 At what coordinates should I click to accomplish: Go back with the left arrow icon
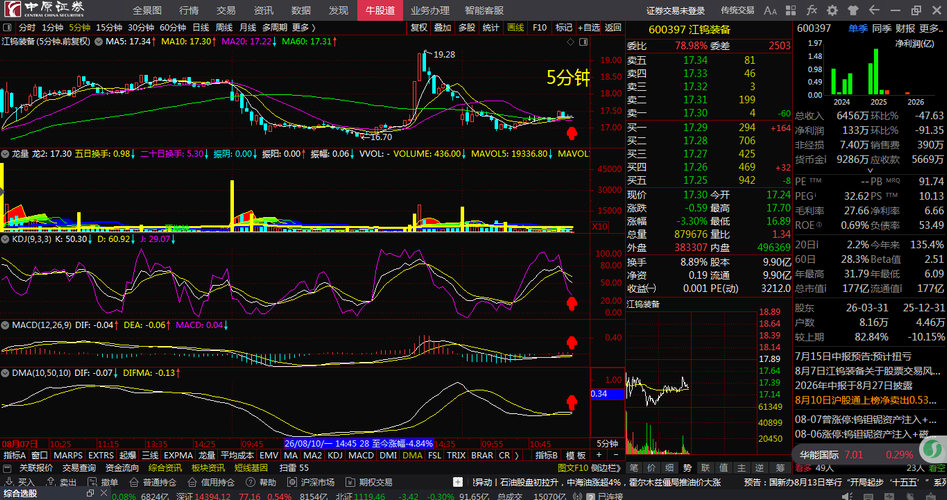coord(874,10)
